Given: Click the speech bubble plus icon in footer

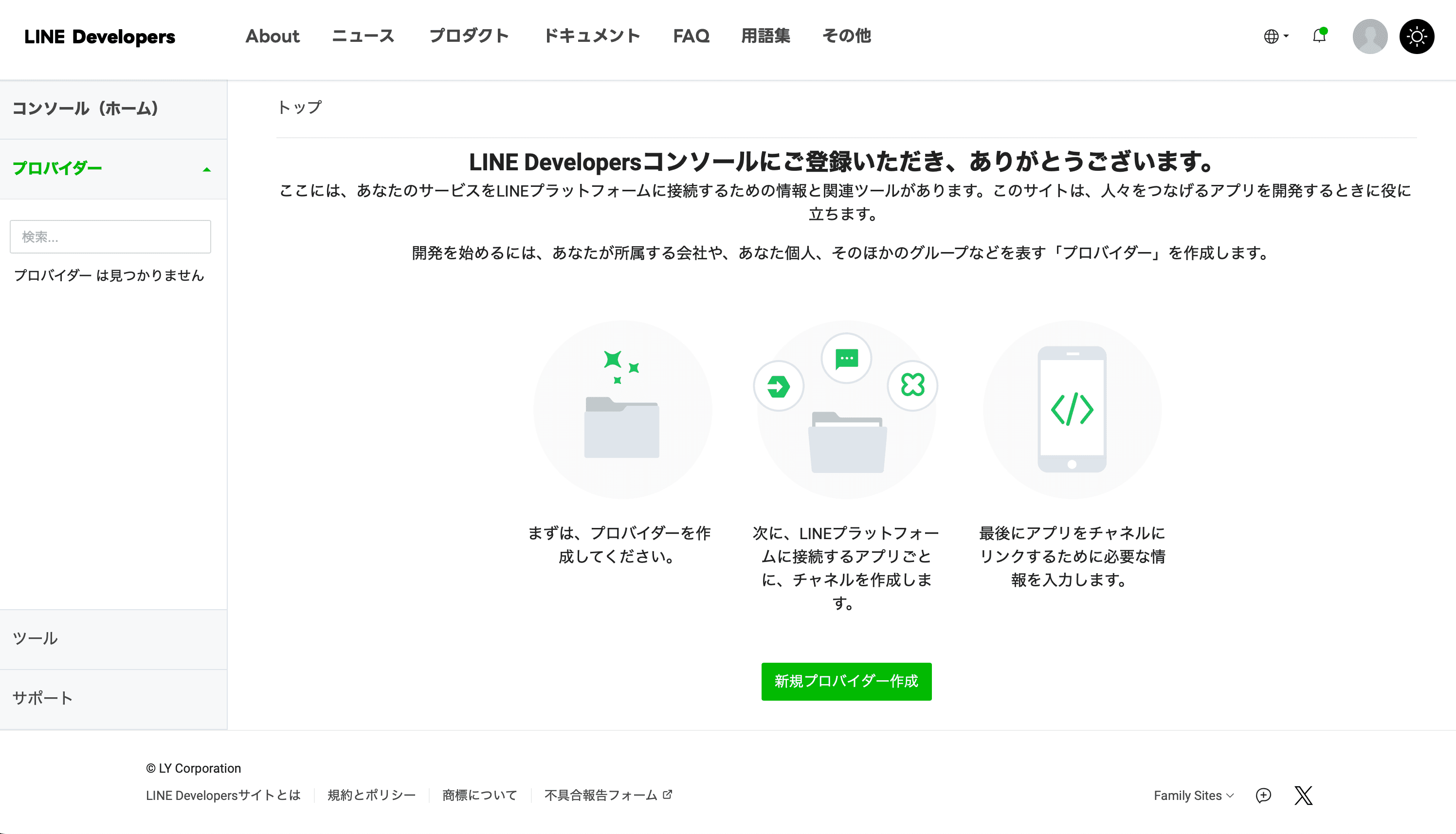Looking at the screenshot, I should 1263,795.
